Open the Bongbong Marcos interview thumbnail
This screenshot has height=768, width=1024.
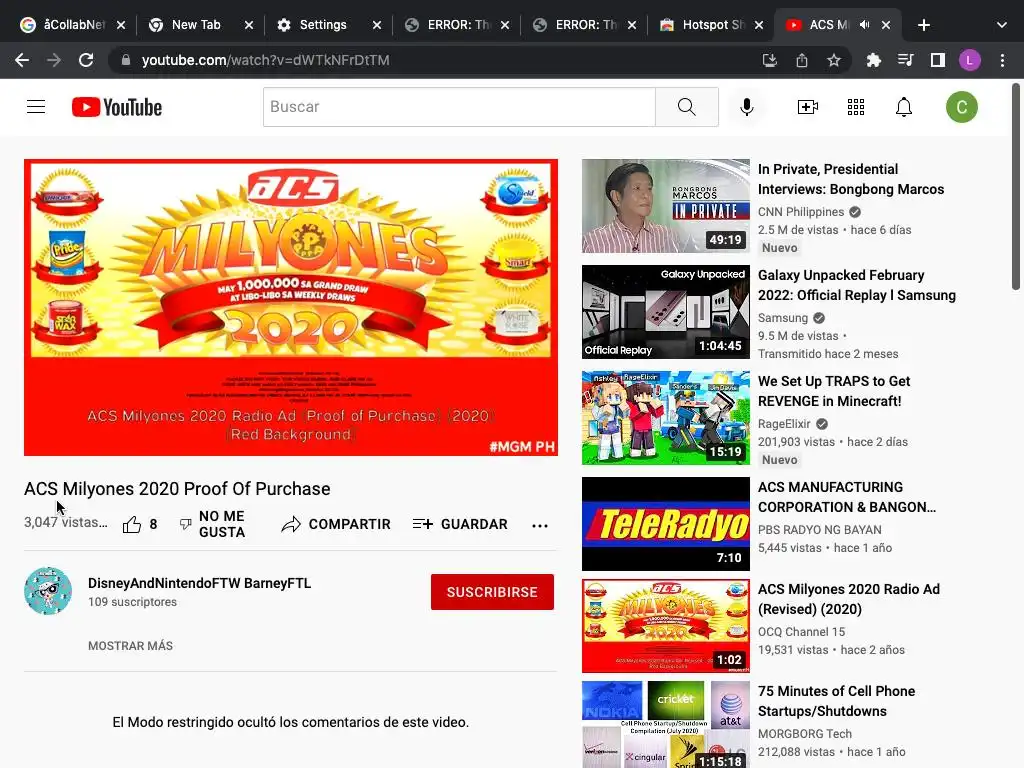[665, 206]
